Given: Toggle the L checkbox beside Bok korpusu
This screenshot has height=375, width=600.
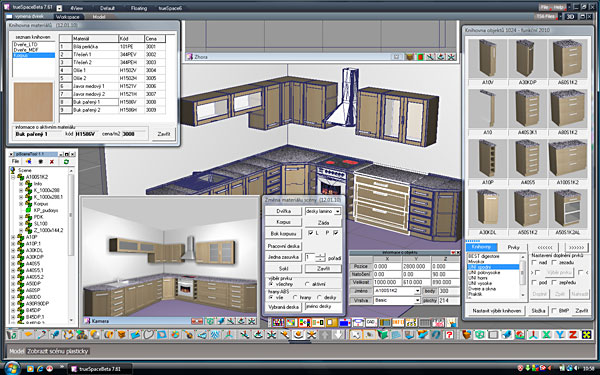Looking at the screenshot, I should click(x=311, y=233).
